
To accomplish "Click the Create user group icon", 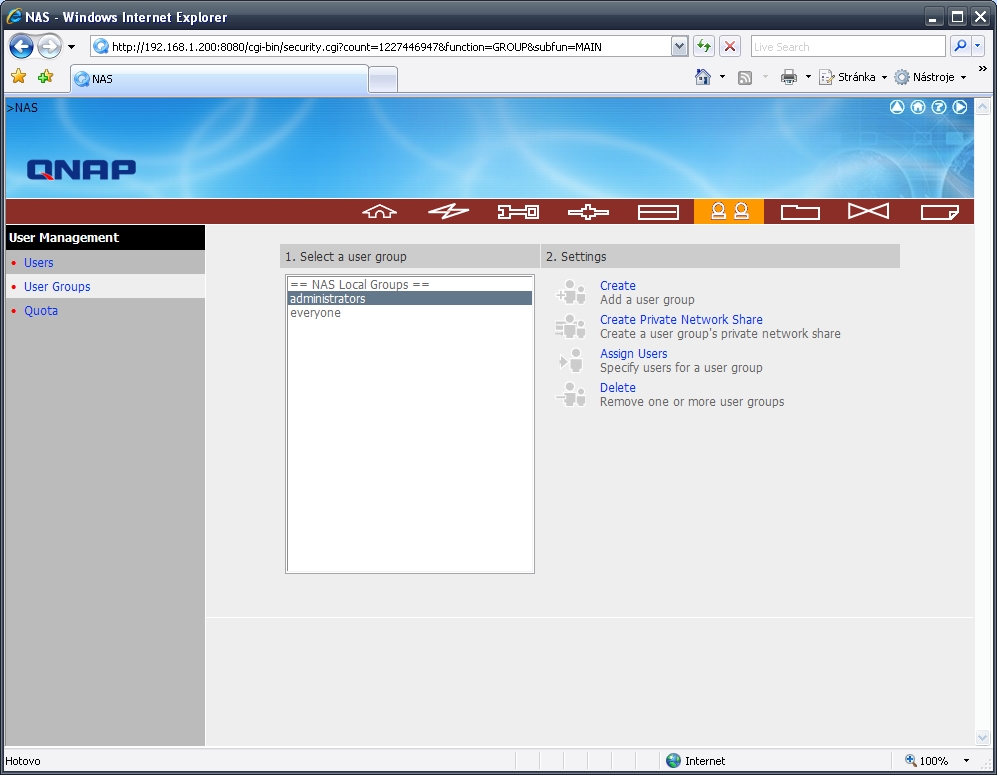I will (x=571, y=292).
